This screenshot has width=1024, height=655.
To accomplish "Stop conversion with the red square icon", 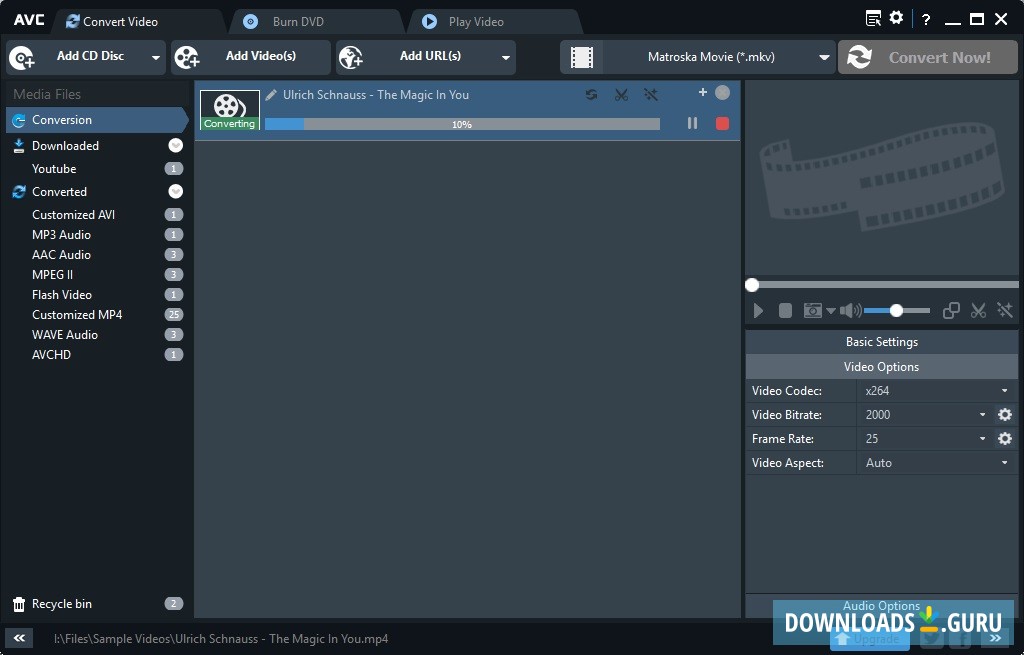I will tap(723, 123).
